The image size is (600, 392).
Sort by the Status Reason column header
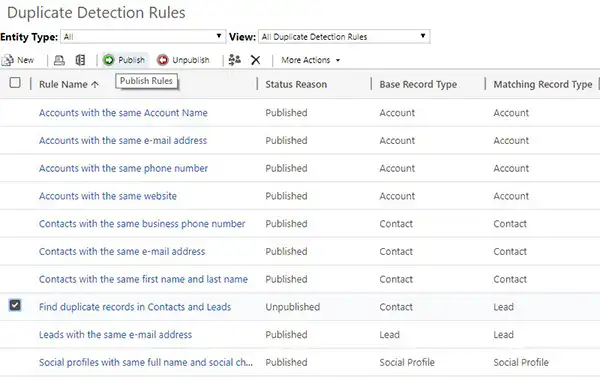(296, 84)
